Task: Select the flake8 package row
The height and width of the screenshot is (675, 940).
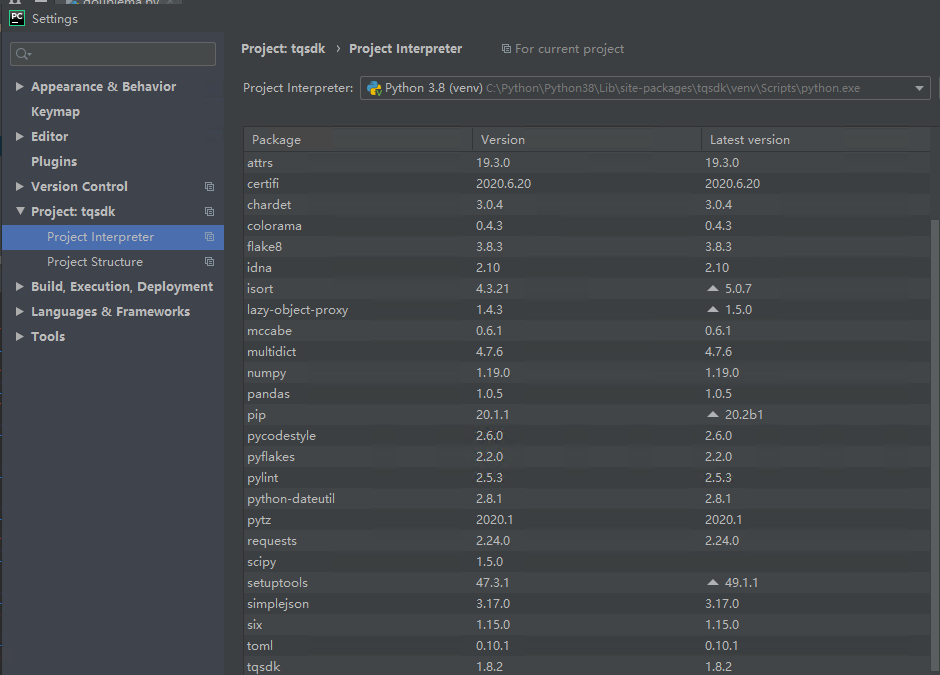Action: [x=587, y=246]
